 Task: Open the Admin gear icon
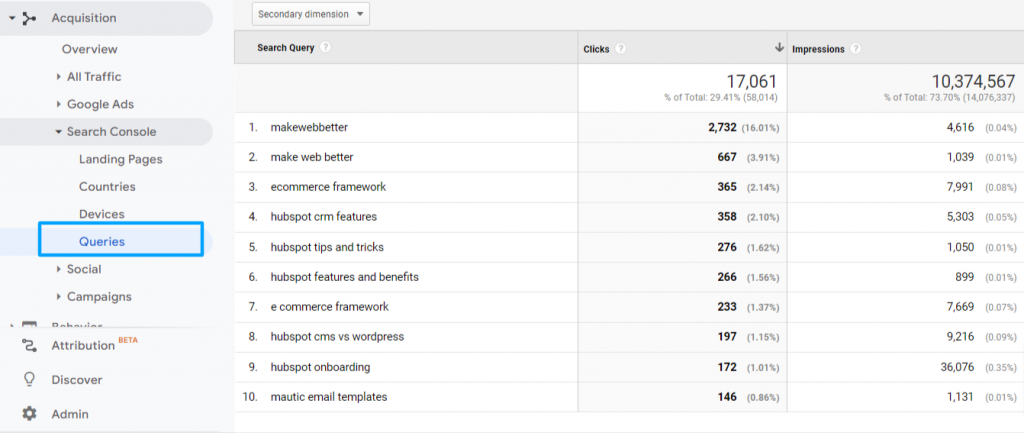29,414
